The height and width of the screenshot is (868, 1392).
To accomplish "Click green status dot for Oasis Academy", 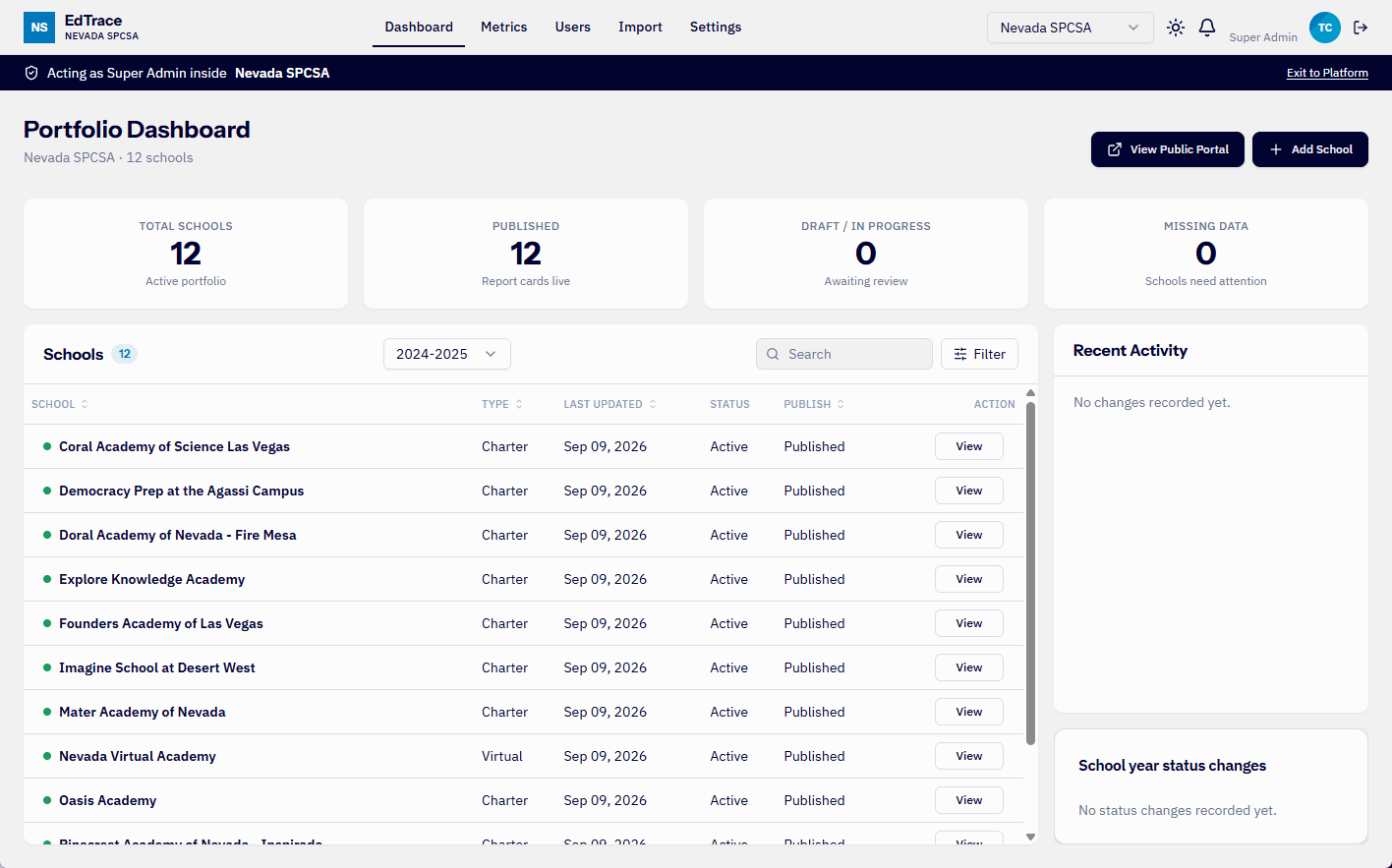I will click(x=47, y=800).
